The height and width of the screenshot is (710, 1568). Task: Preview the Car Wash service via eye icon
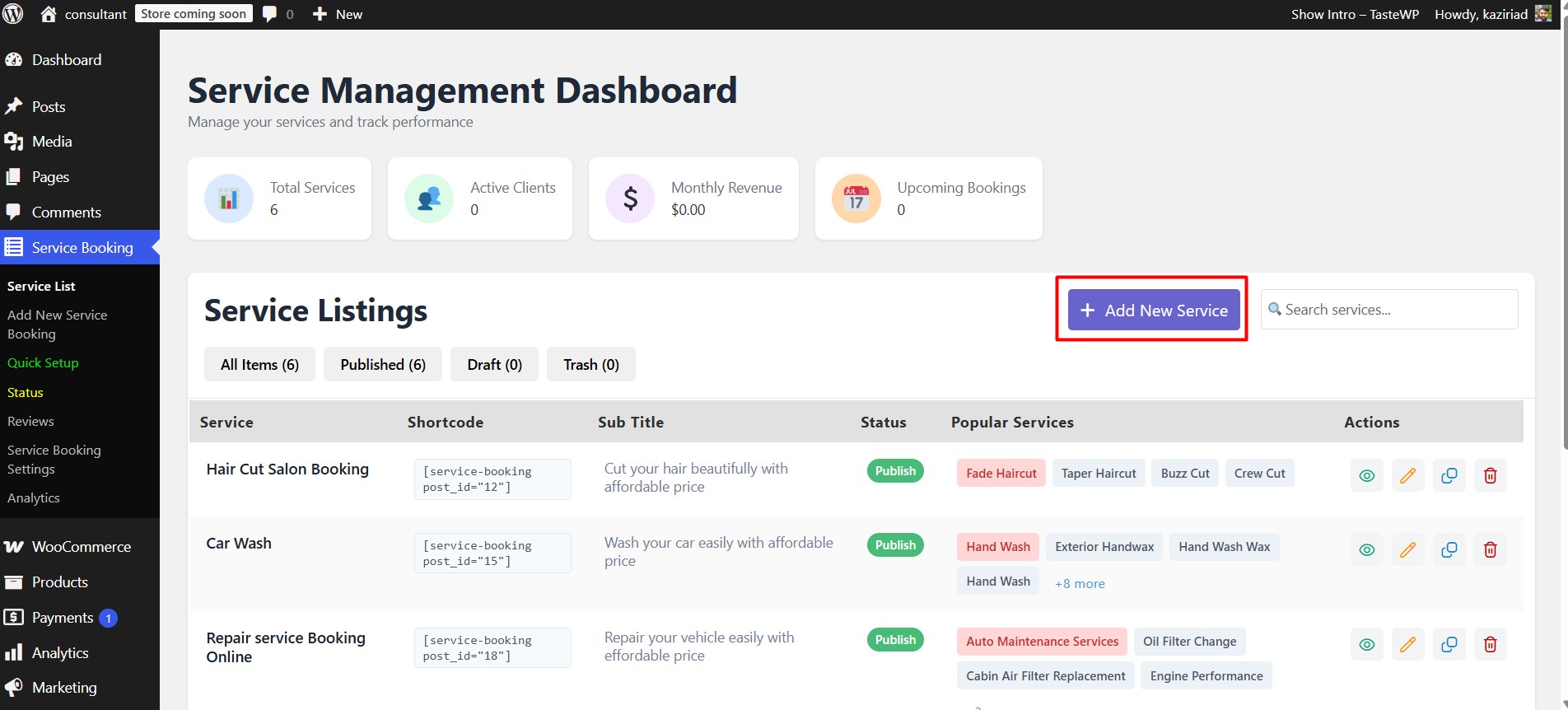point(1366,549)
